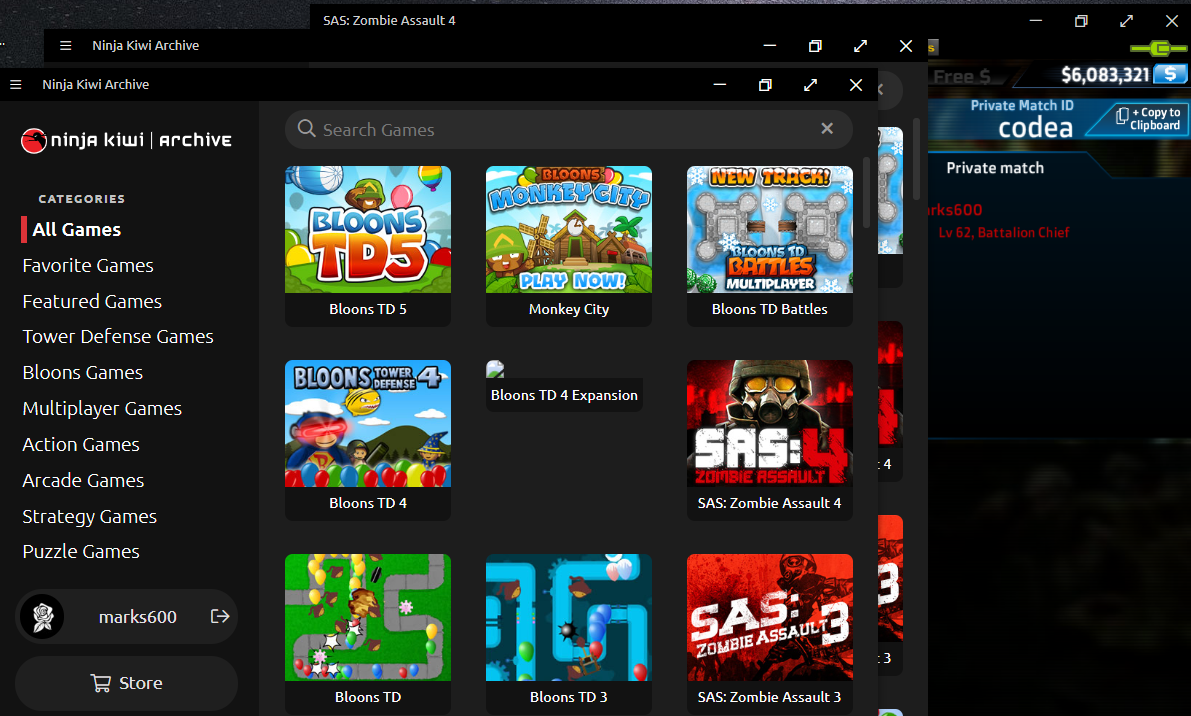Launch Bloons TD 5 thumbnail
The image size is (1191, 716).
(x=368, y=229)
